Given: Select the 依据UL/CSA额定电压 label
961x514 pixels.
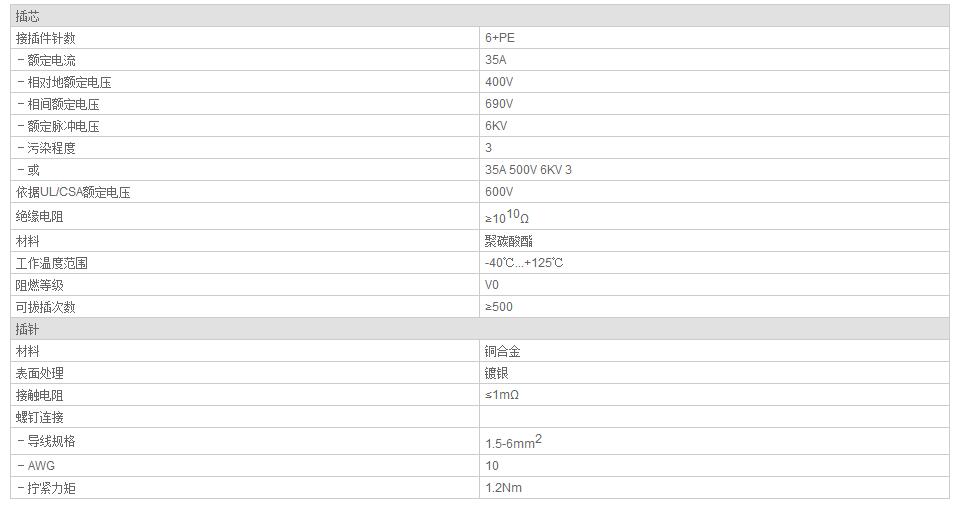Looking at the screenshot, I should click(73, 192).
